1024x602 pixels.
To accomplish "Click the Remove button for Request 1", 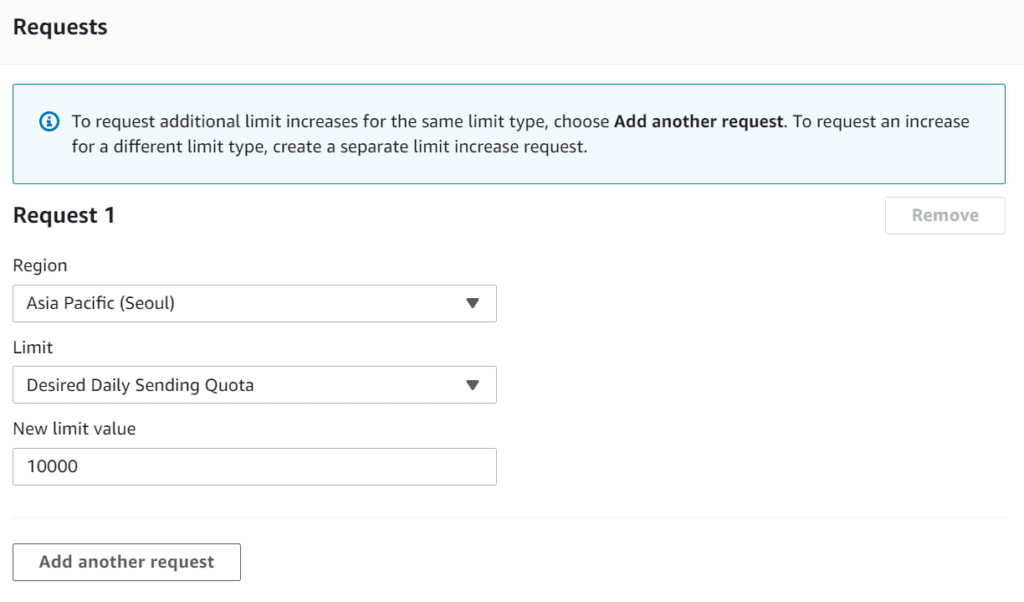I will point(944,215).
